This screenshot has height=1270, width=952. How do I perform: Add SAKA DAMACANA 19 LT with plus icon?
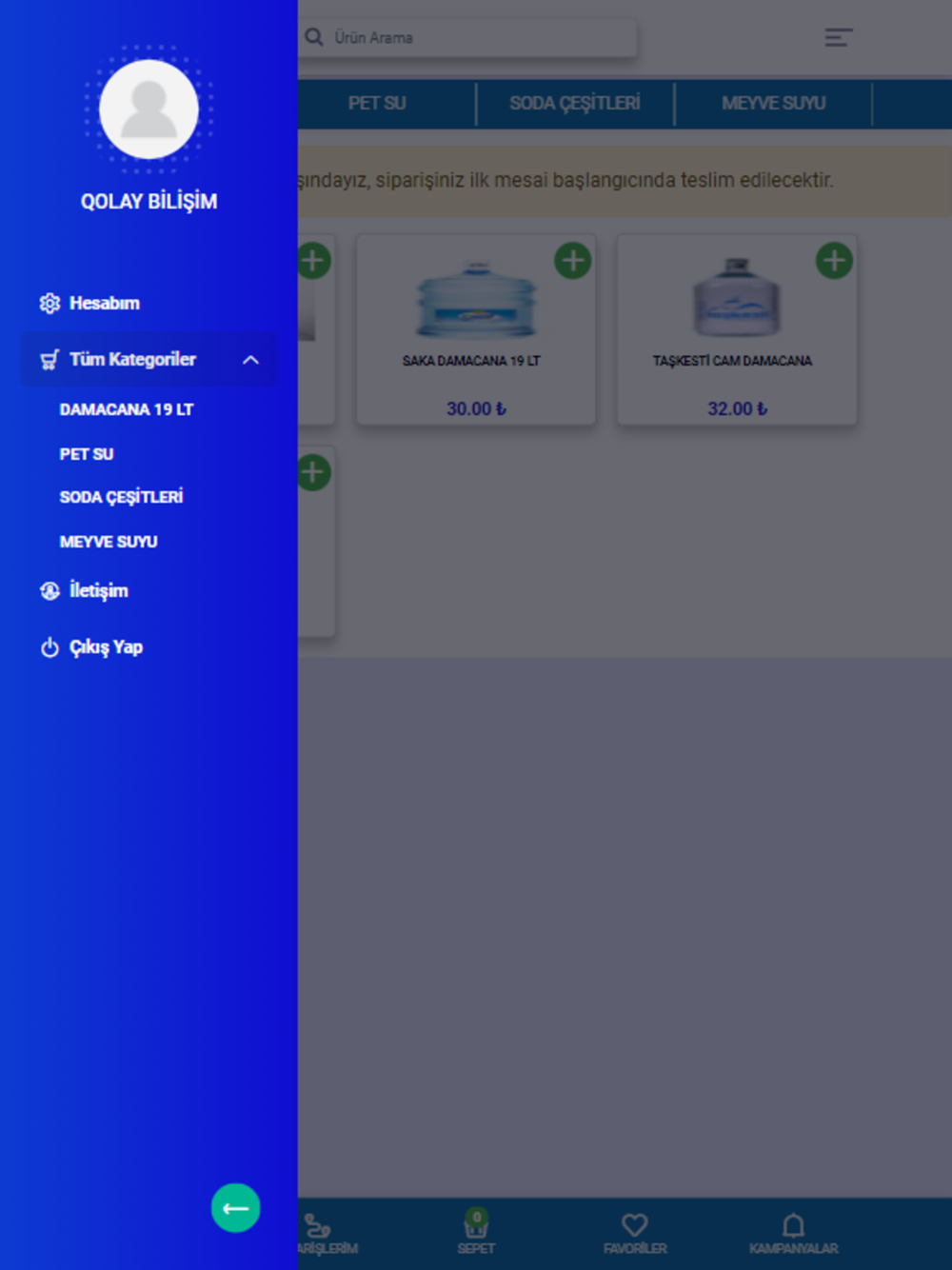pyautogui.click(x=573, y=261)
